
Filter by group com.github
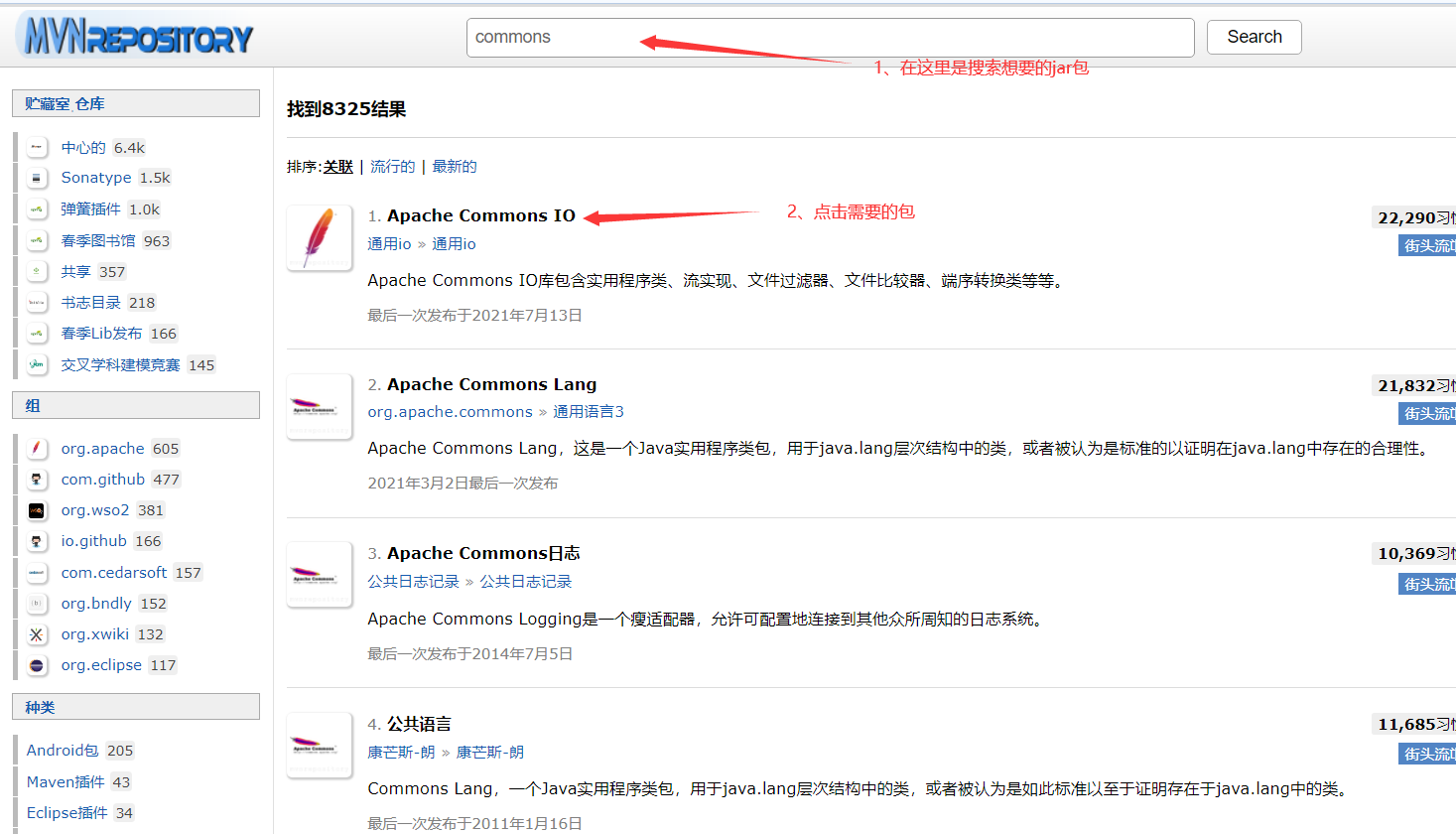(103, 480)
